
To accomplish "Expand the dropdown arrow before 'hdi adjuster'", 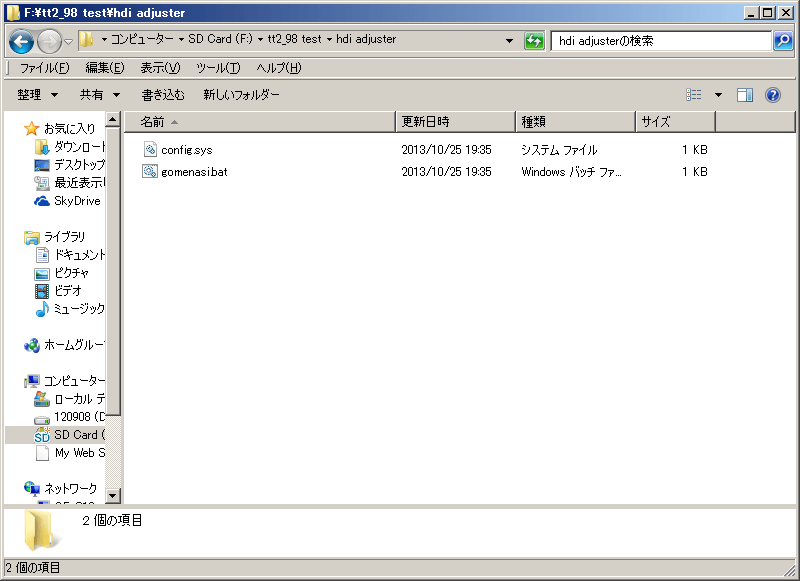I will coord(329,40).
